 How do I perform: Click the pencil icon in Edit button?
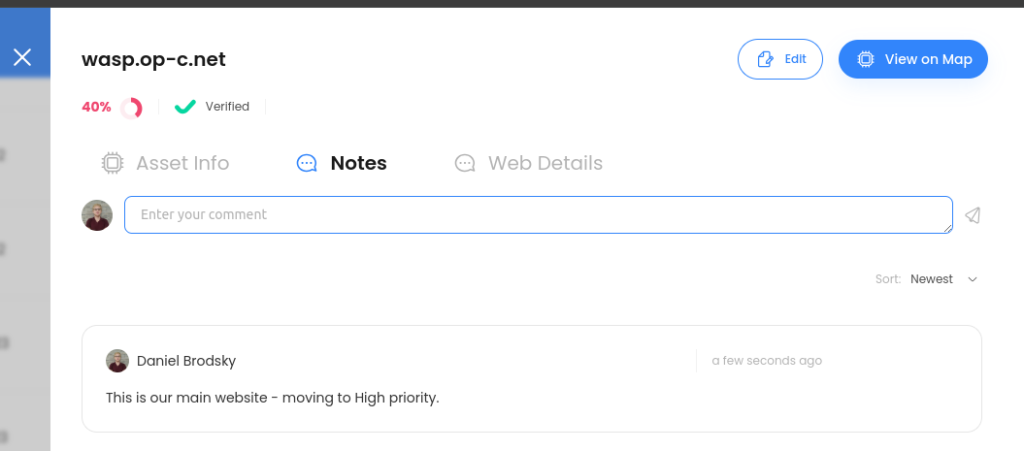click(x=766, y=59)
